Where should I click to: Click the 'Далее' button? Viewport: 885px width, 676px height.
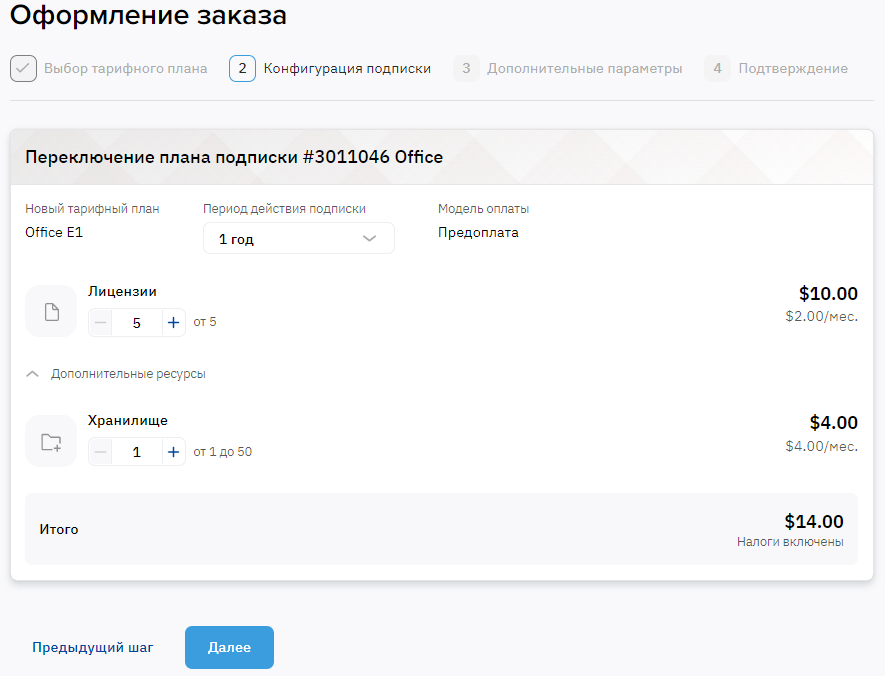[229, 647]
